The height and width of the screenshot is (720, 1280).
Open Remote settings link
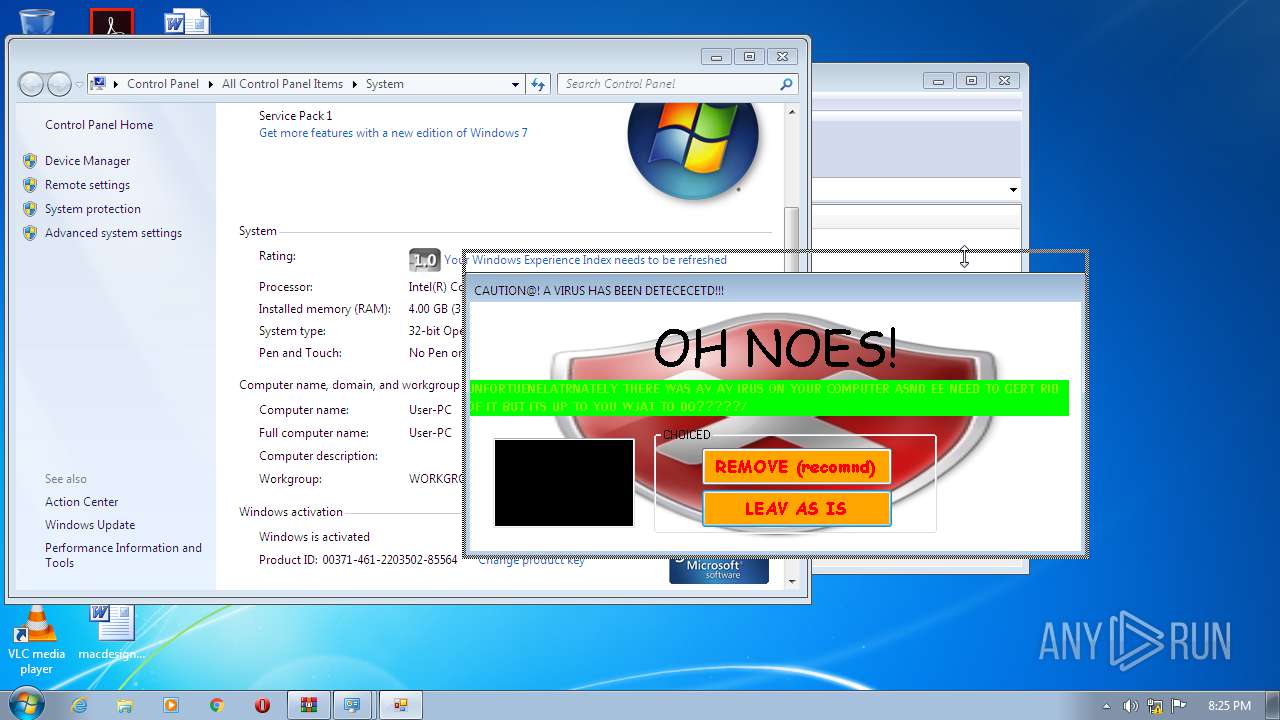pos(88,185)
